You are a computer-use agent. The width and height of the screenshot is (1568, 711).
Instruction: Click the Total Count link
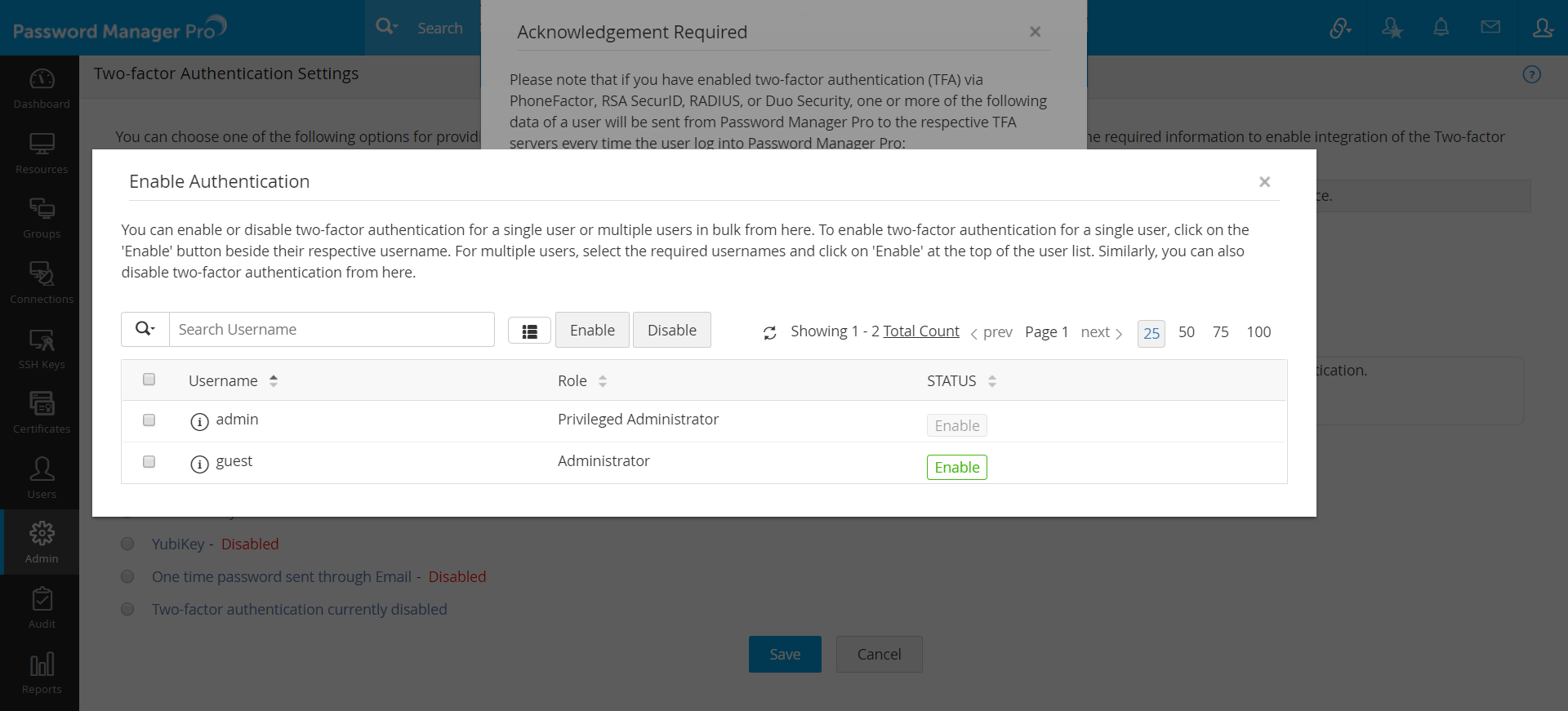pyautogui.click(x=921, y=331)
